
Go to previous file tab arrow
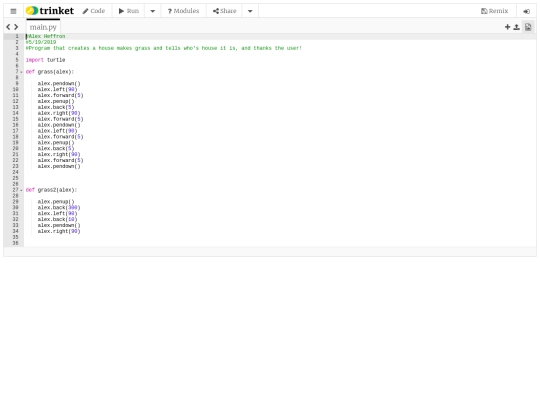8,27
